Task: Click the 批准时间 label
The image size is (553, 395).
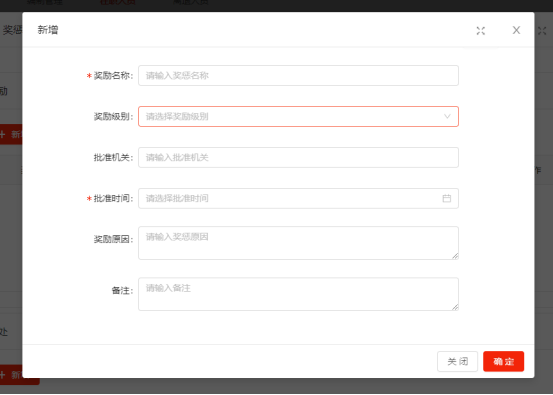Action: point(113,198)
